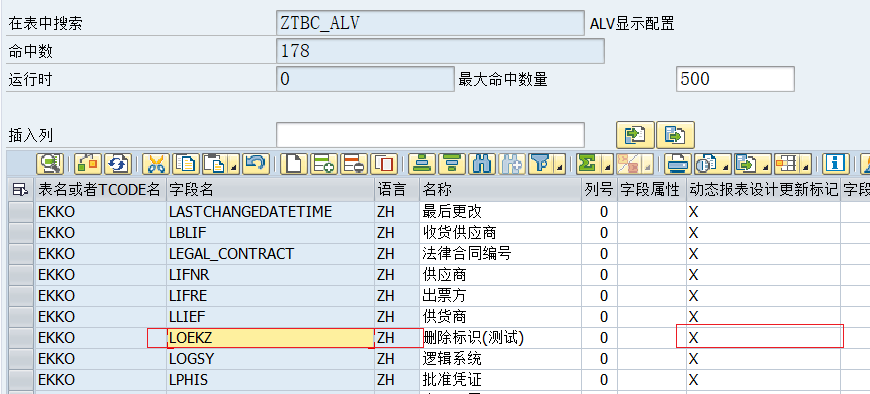Click the highlighted LOEKZ field name cell
This screenshot has width=870, height=394.
[271, 338]
